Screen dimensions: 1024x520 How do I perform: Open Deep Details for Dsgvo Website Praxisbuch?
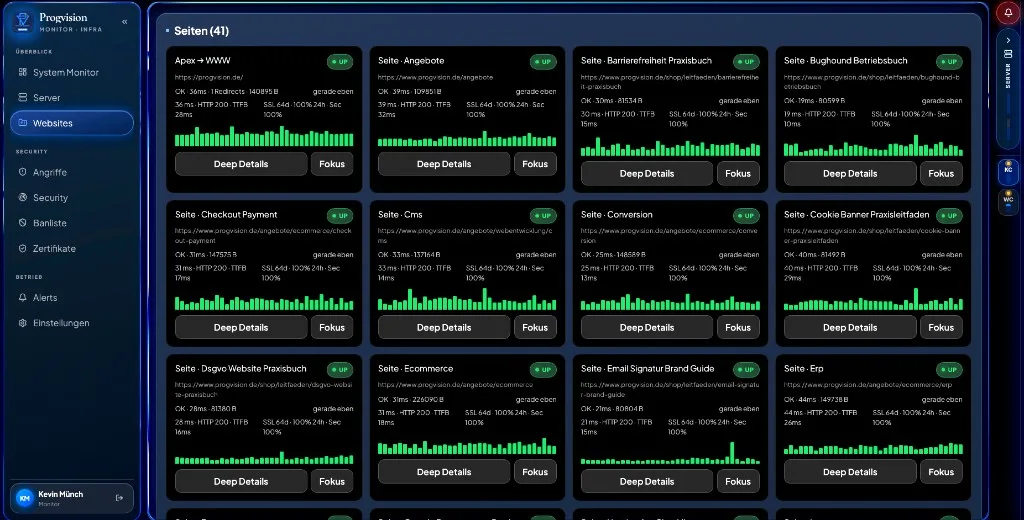pos(241,481)
